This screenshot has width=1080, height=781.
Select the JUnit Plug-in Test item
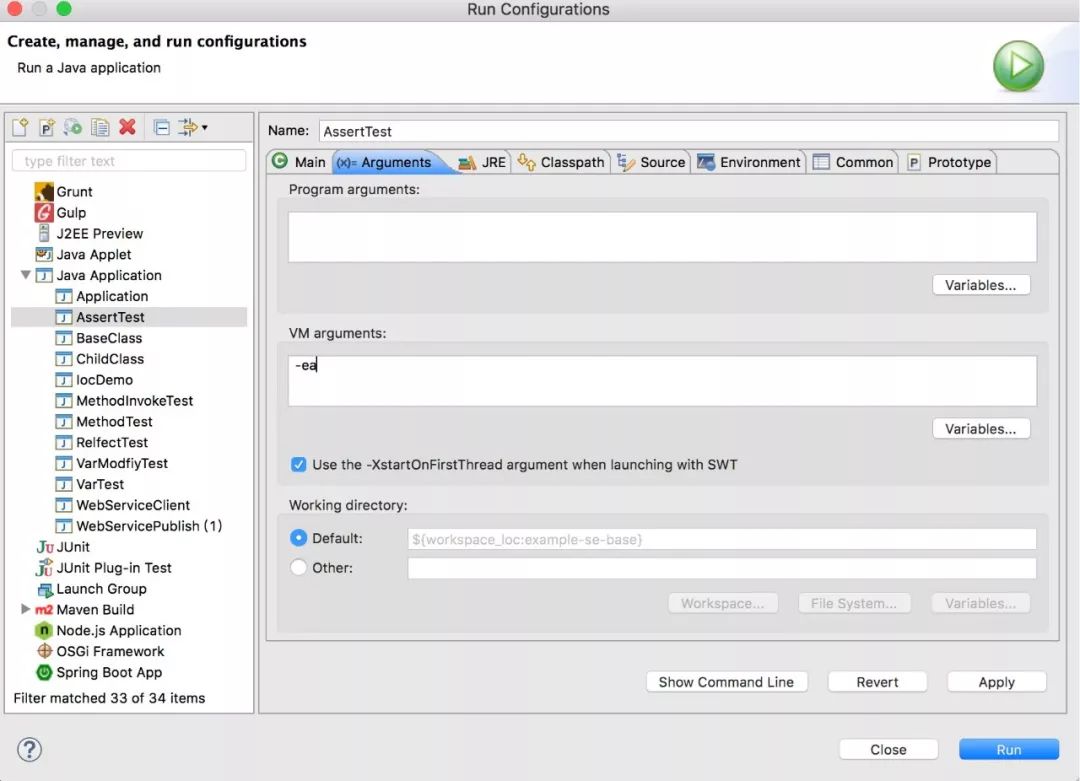click(x=103, y=567)
